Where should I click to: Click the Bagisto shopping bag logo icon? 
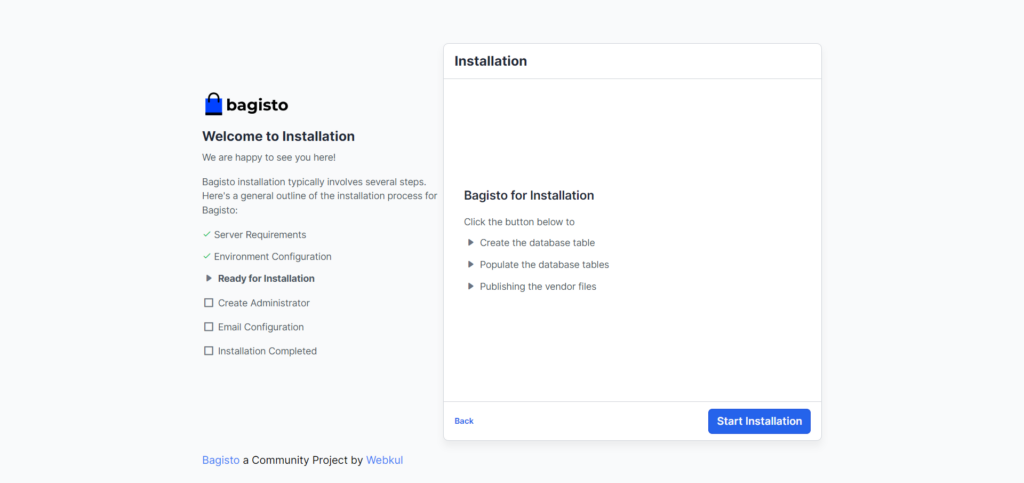213,104
